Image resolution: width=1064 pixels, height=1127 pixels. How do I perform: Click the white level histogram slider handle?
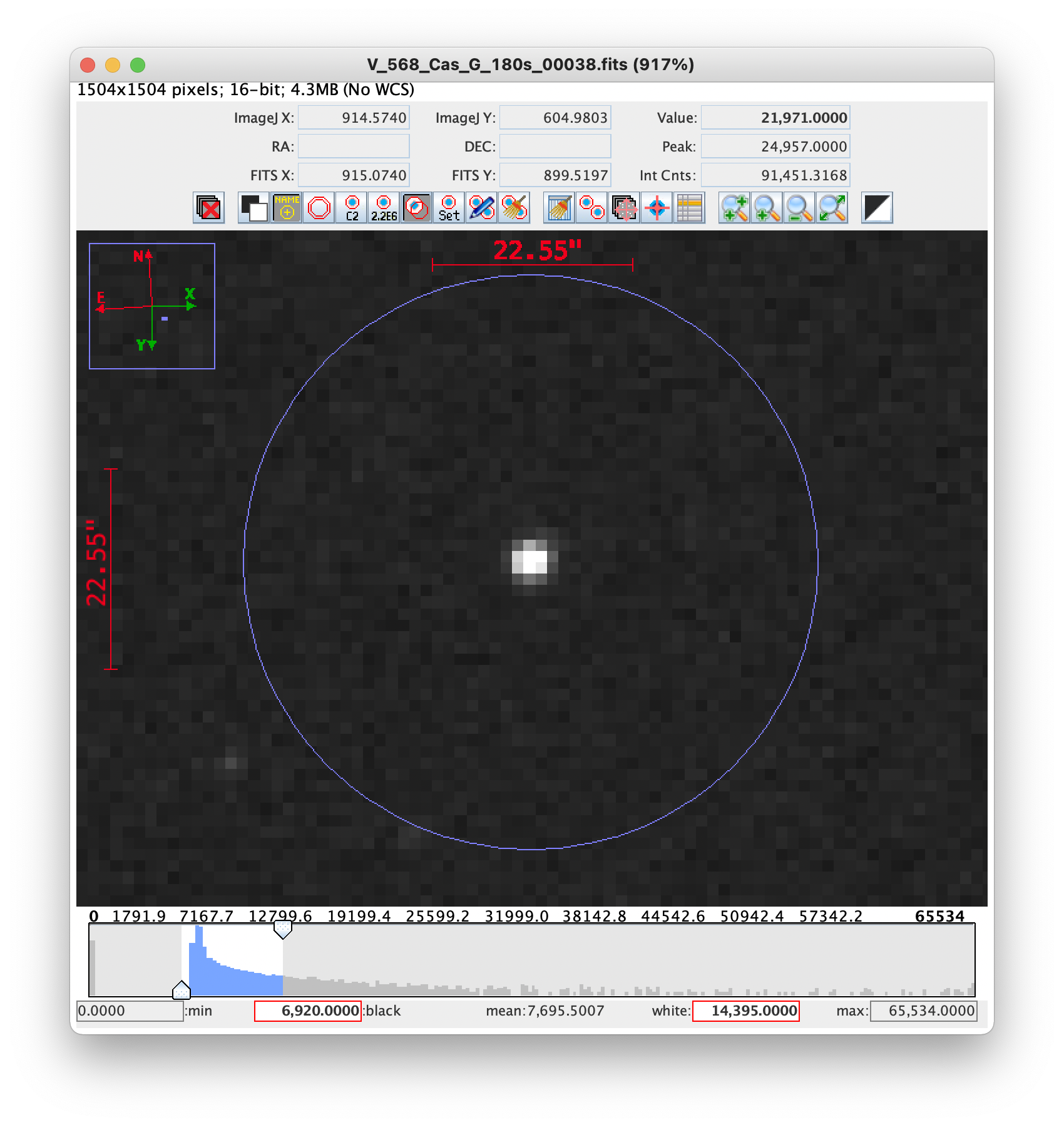point(283,930)
